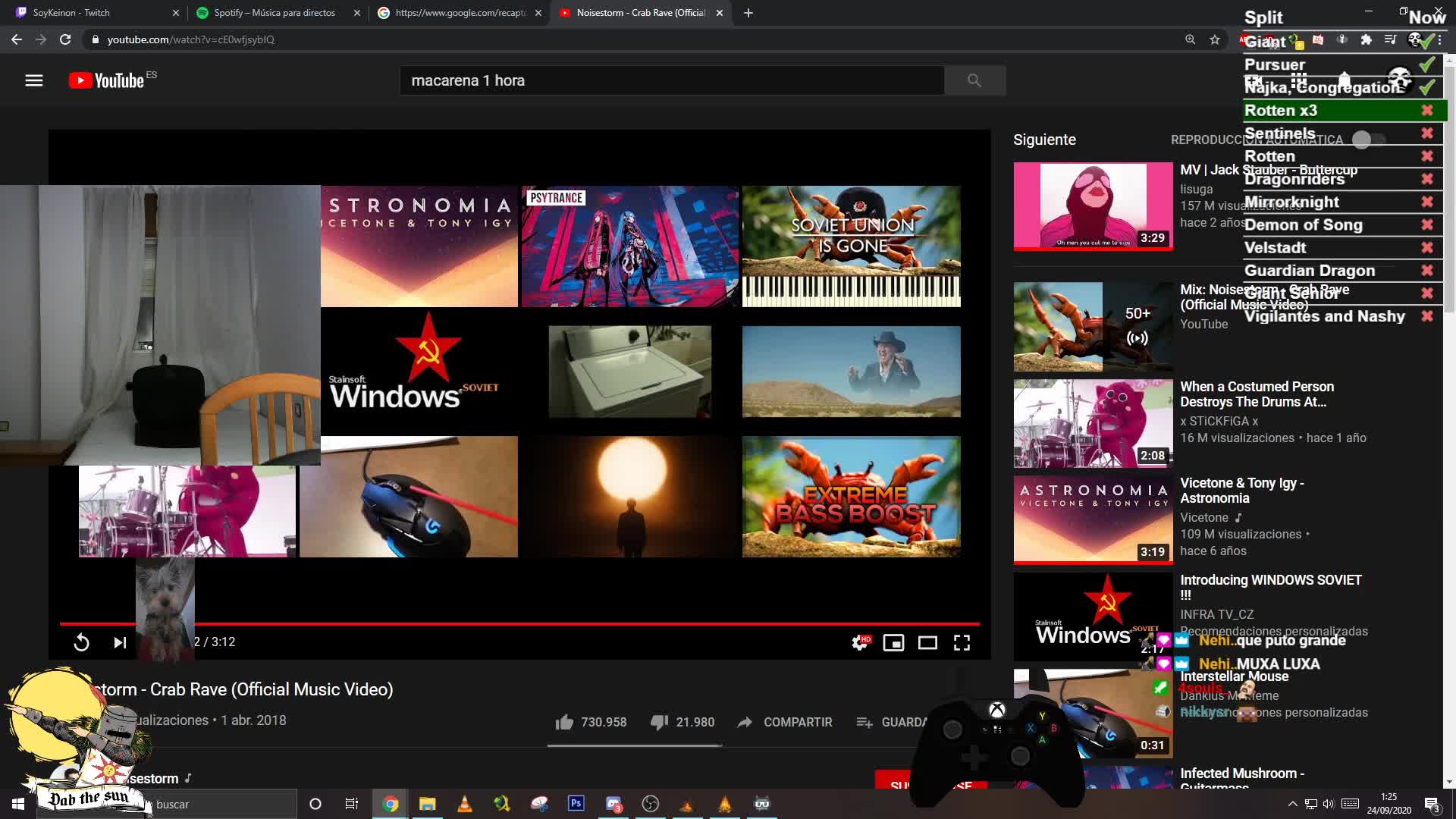The height and width of the screenshot is (819, 1456).
Task: Open Windows Task View
Action: click(x=351, y=804)
